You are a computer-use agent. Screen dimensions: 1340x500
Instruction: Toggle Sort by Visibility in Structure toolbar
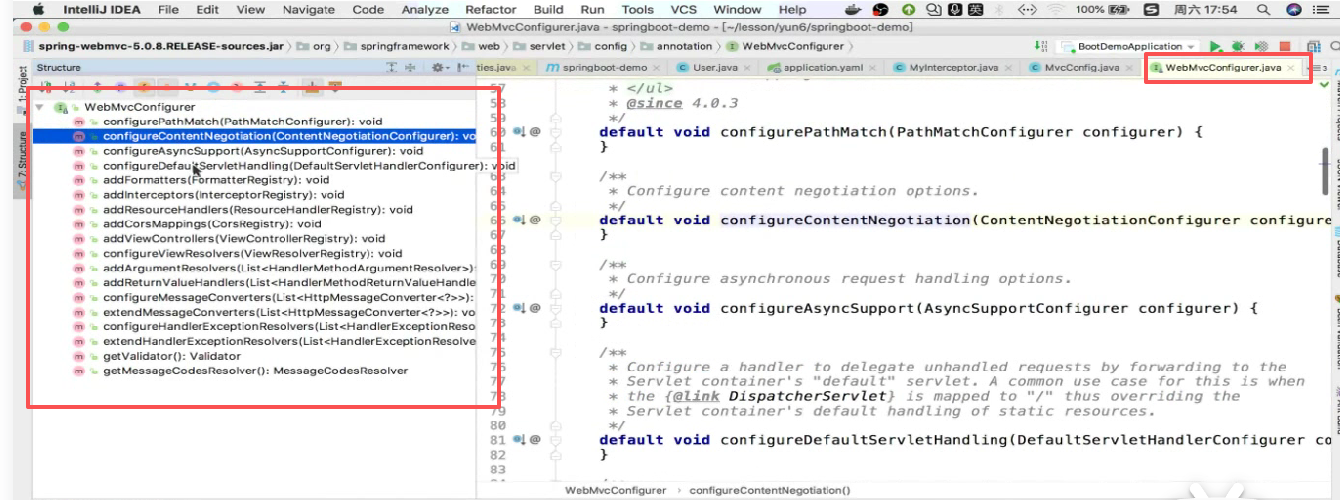(x=46, y=87)
